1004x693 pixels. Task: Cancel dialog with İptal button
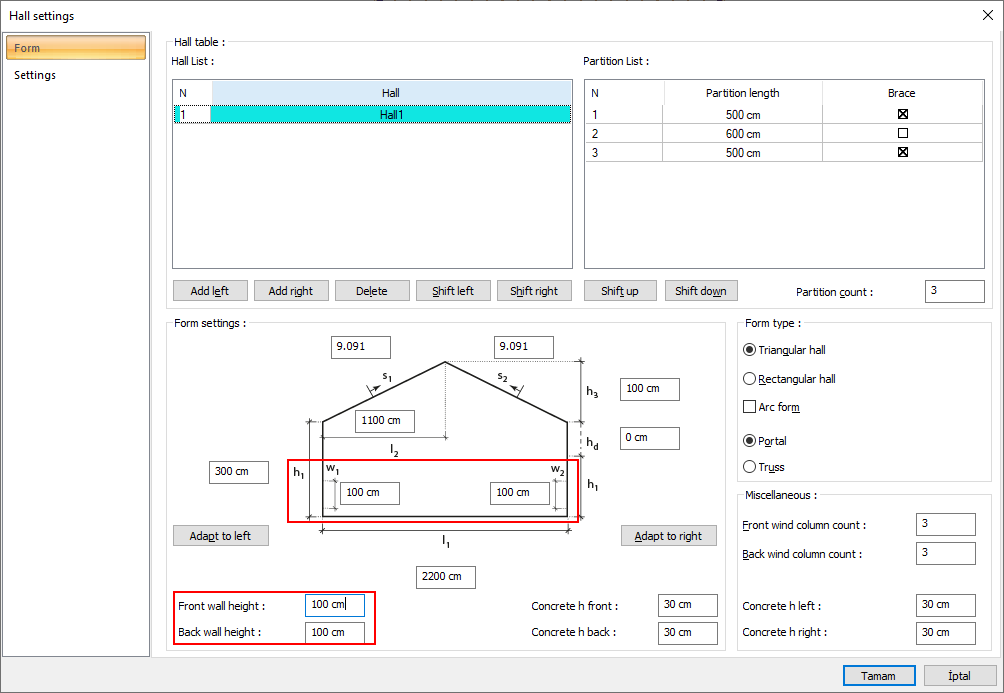click(959, 676)
